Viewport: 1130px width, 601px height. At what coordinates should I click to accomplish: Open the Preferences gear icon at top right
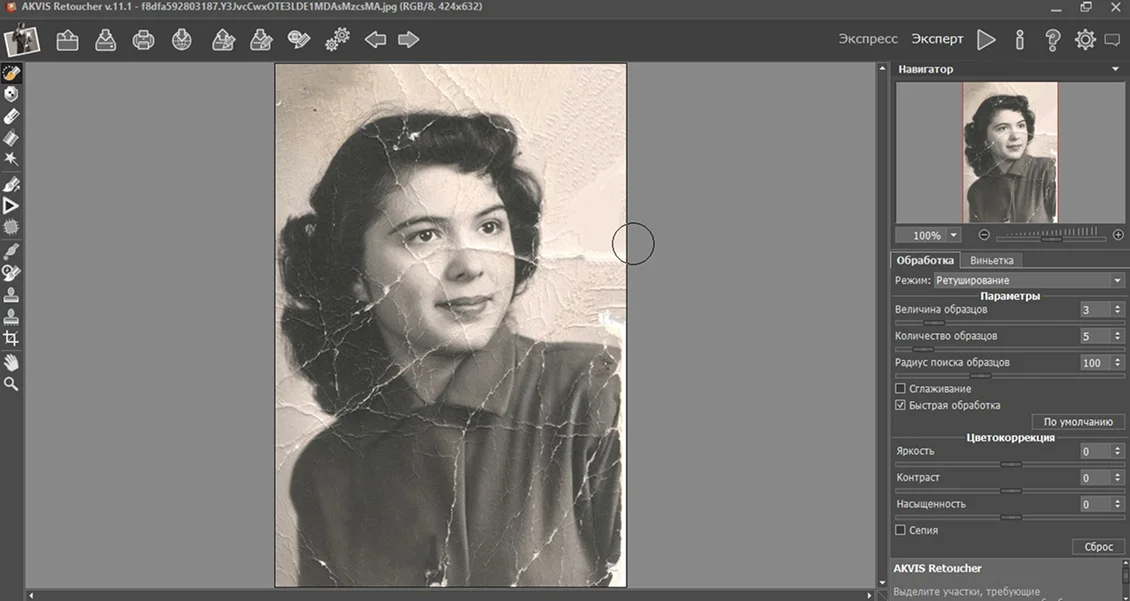(x=1085, y=40)
